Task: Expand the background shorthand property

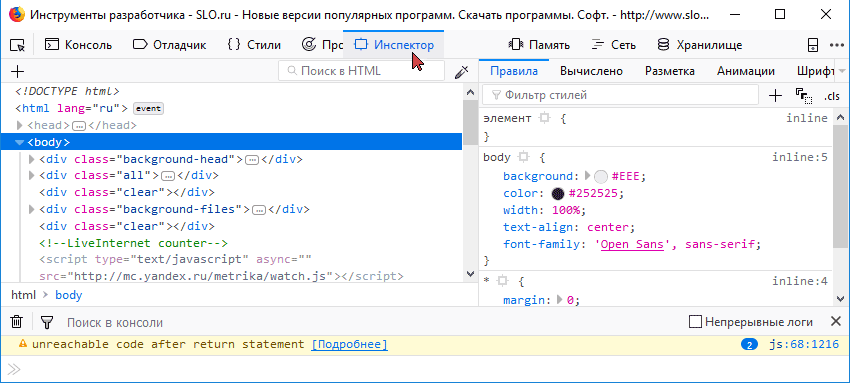Action: (x=587, y=176)
